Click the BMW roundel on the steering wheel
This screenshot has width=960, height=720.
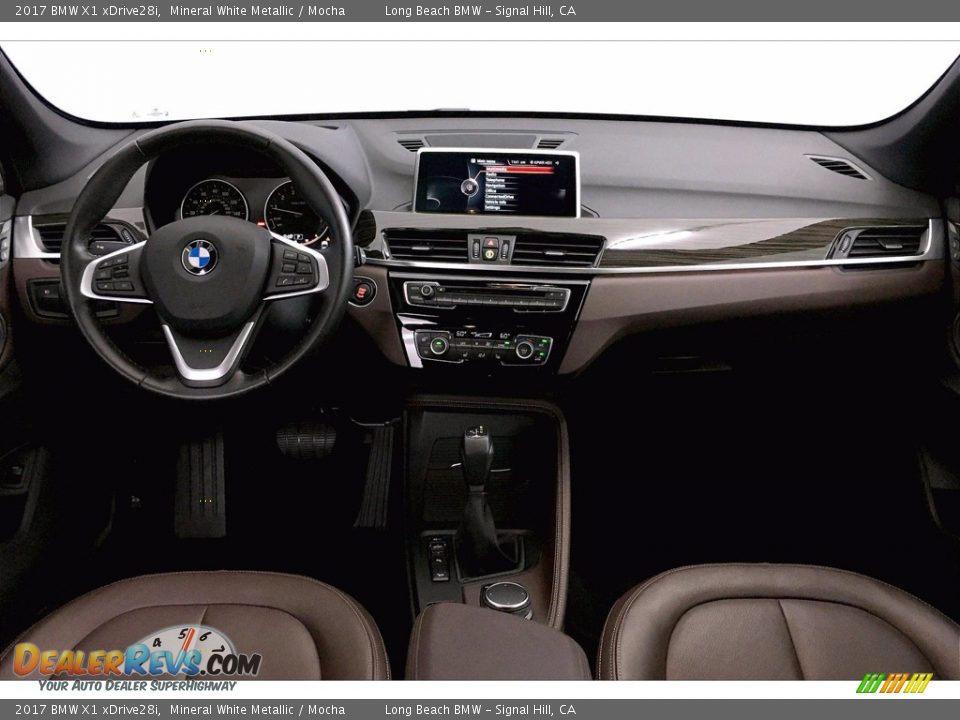tap(199, 258)
